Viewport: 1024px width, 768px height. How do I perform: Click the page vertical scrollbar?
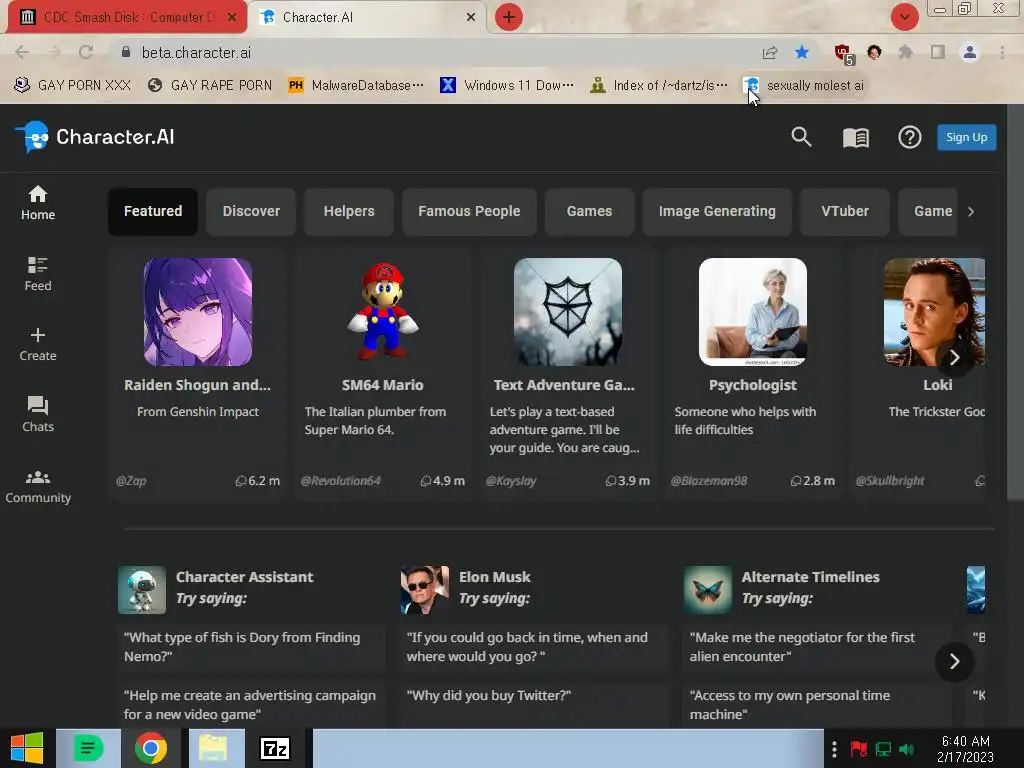point(1016,300)
